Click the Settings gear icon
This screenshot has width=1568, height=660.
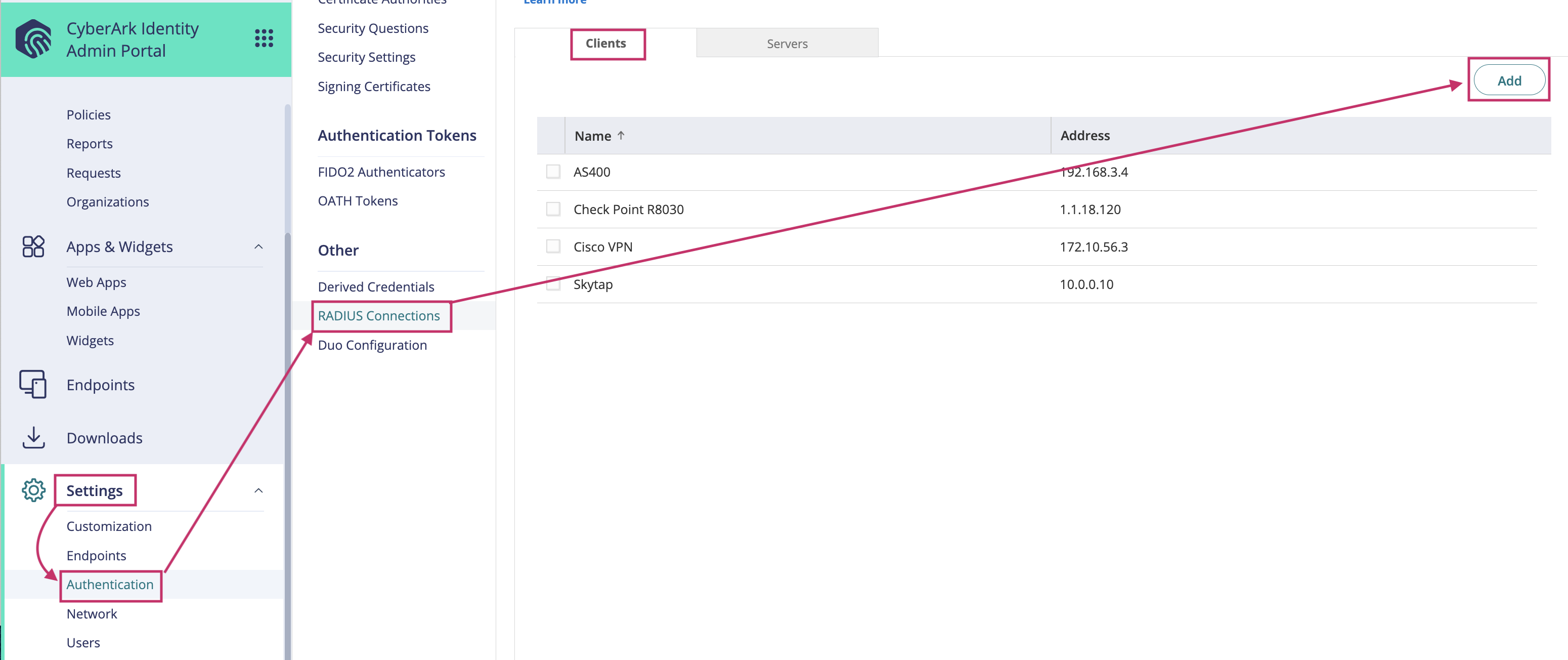[x=33, y=490]
